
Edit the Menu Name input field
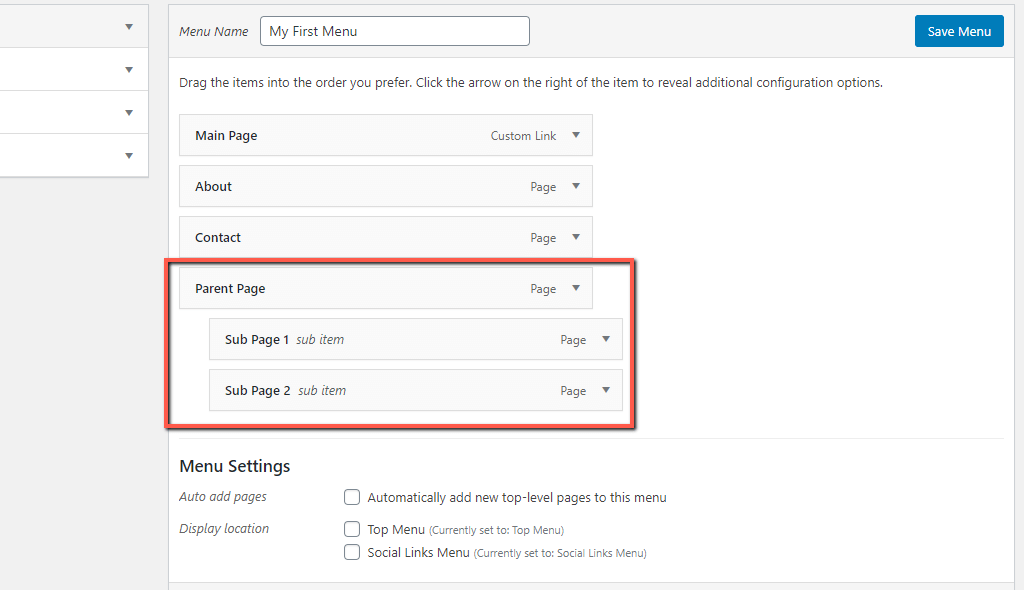(x=394, y=31)
